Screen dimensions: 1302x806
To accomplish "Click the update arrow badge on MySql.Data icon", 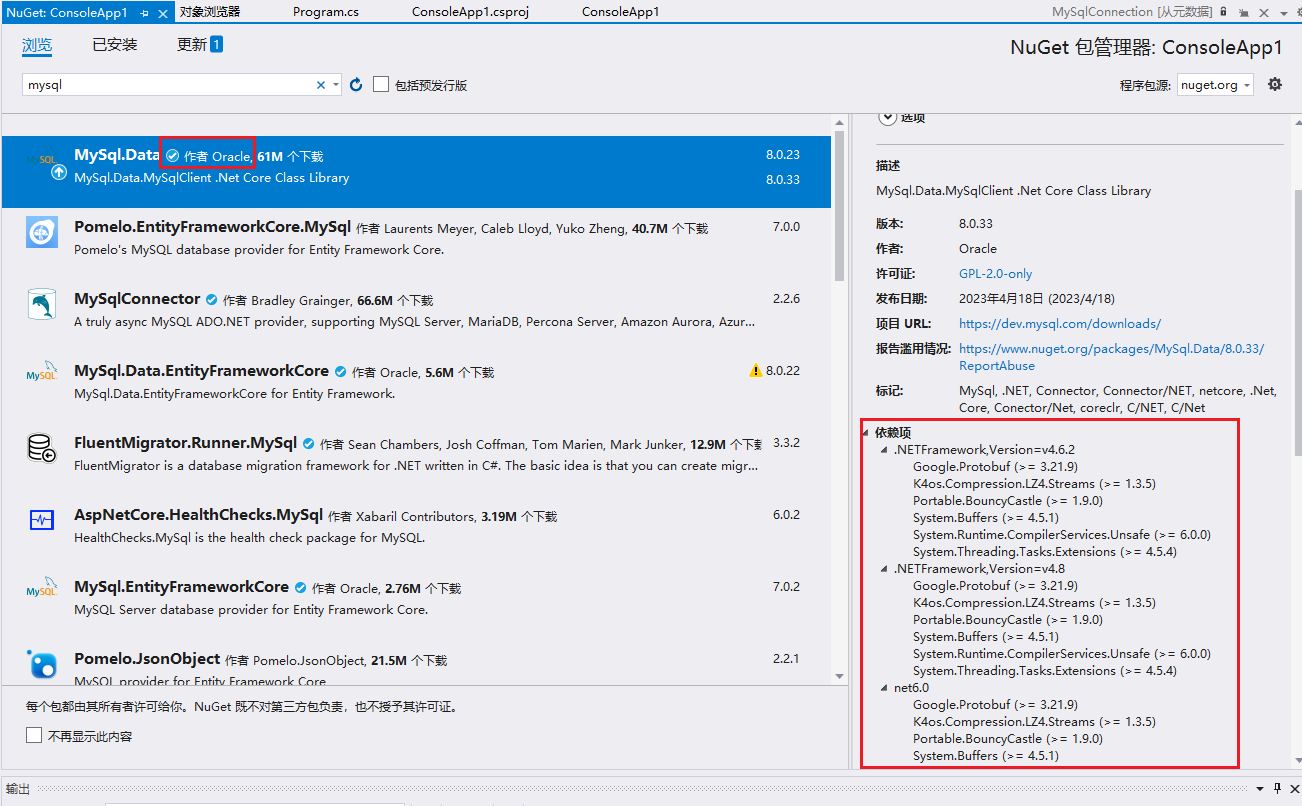I will coord(58,172).
